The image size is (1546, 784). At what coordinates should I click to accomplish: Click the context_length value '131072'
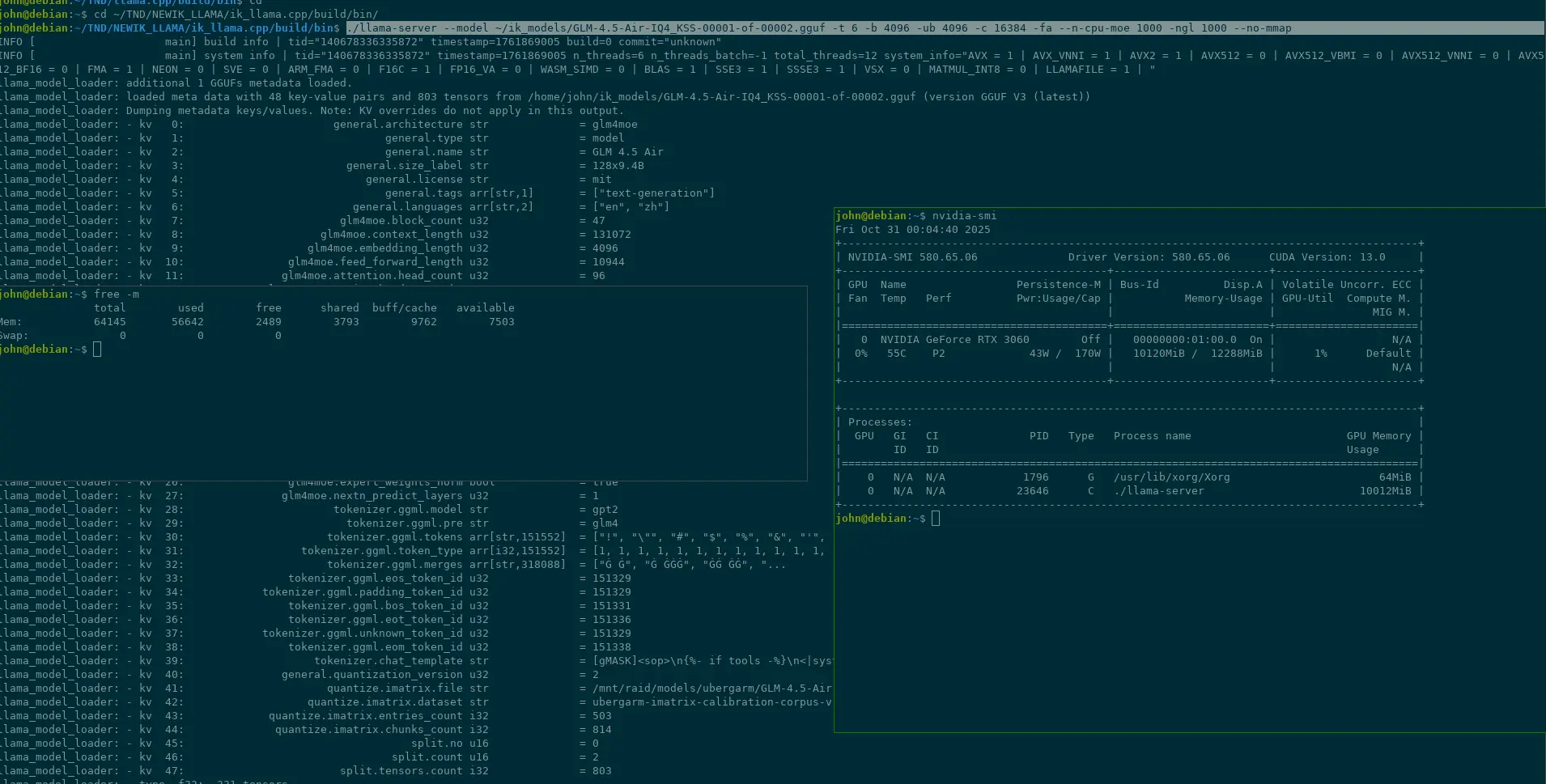click(612, 235)
